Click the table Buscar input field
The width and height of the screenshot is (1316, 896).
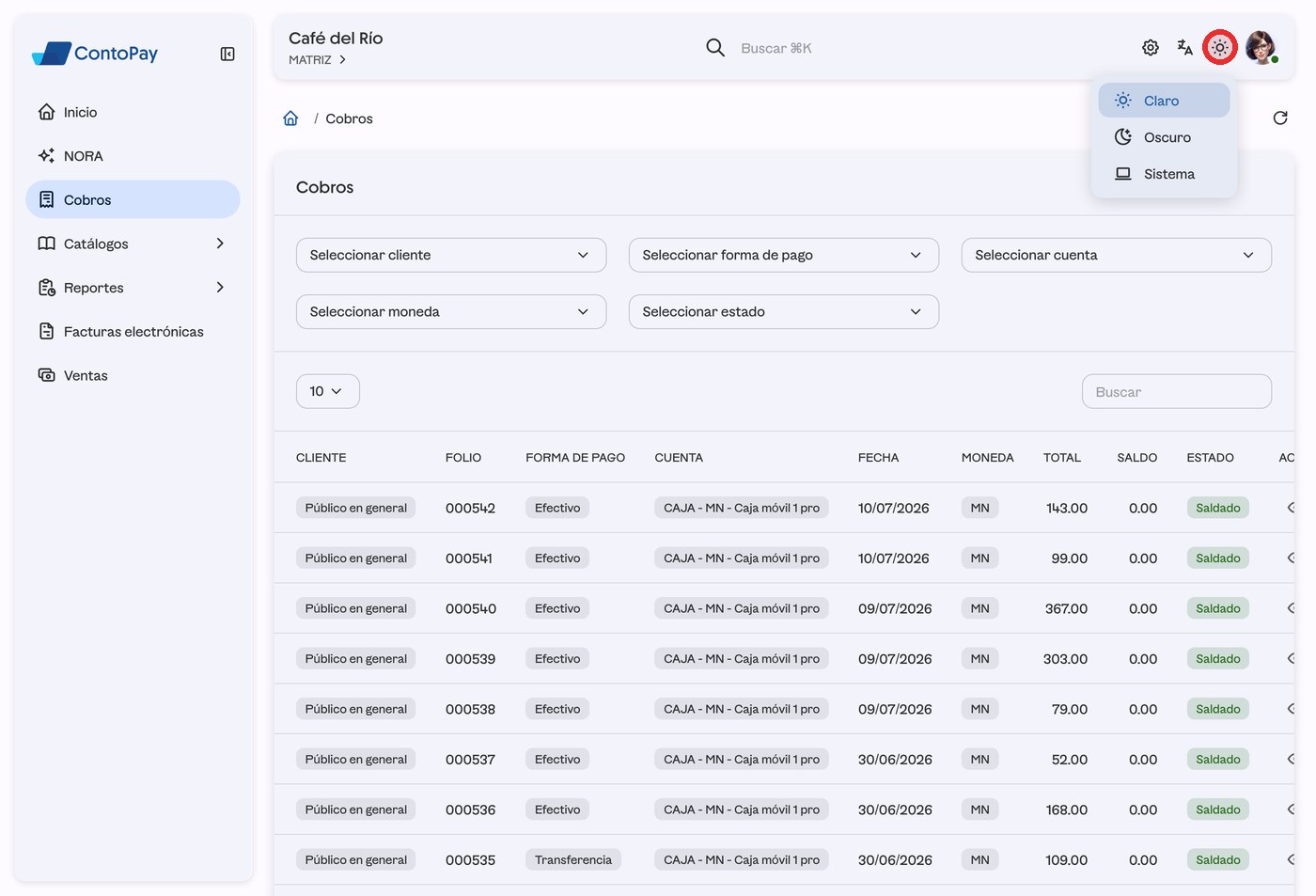(1177, 392)
